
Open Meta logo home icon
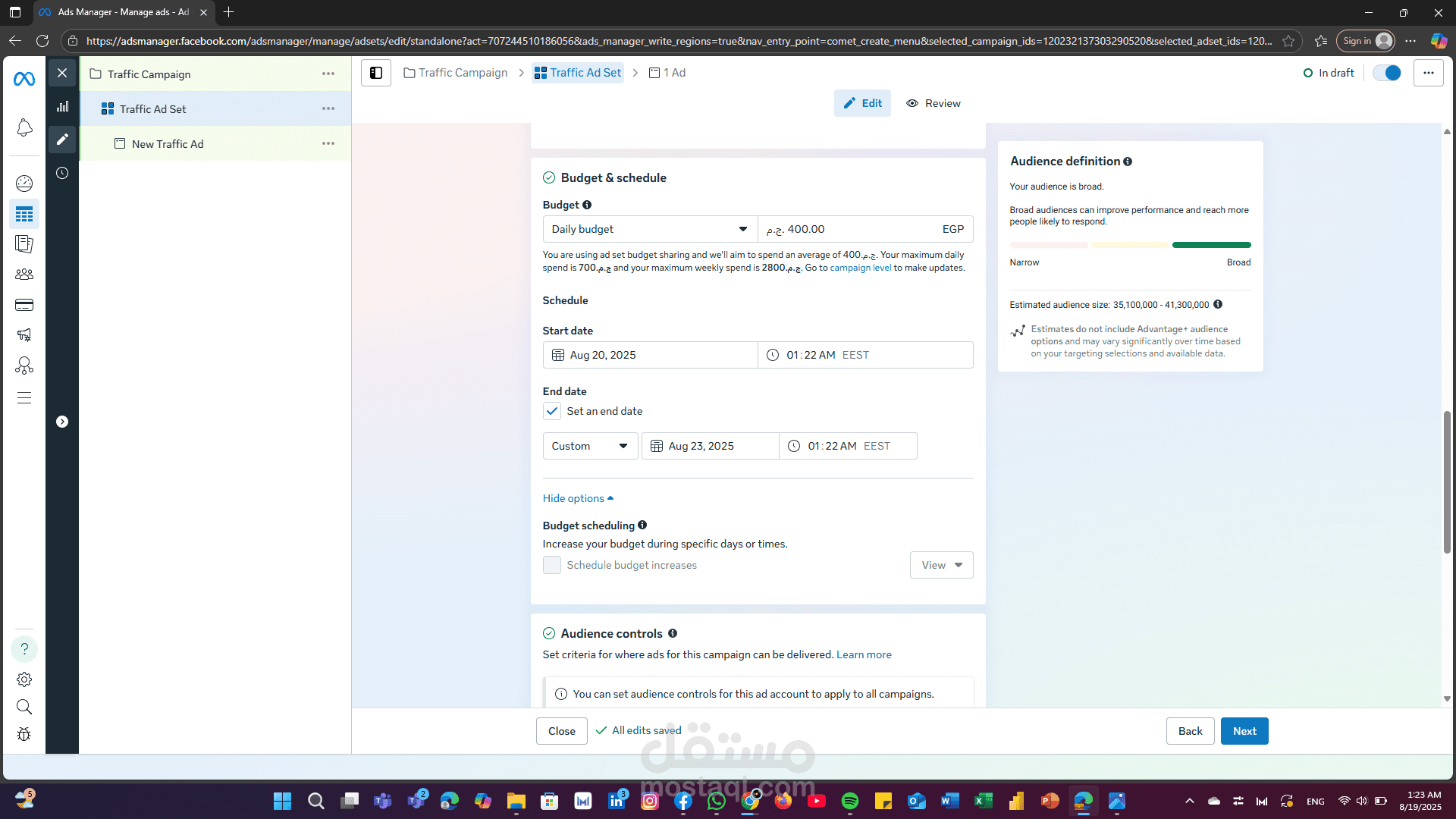(24, 78)
